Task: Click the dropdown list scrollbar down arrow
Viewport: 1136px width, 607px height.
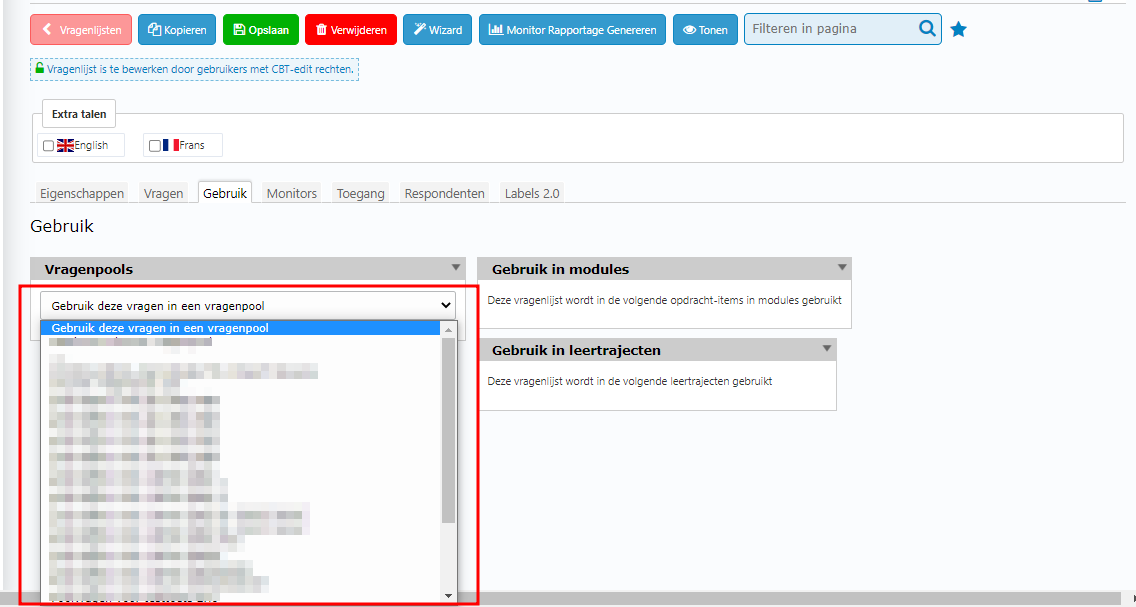Action: tap(448, 595)
